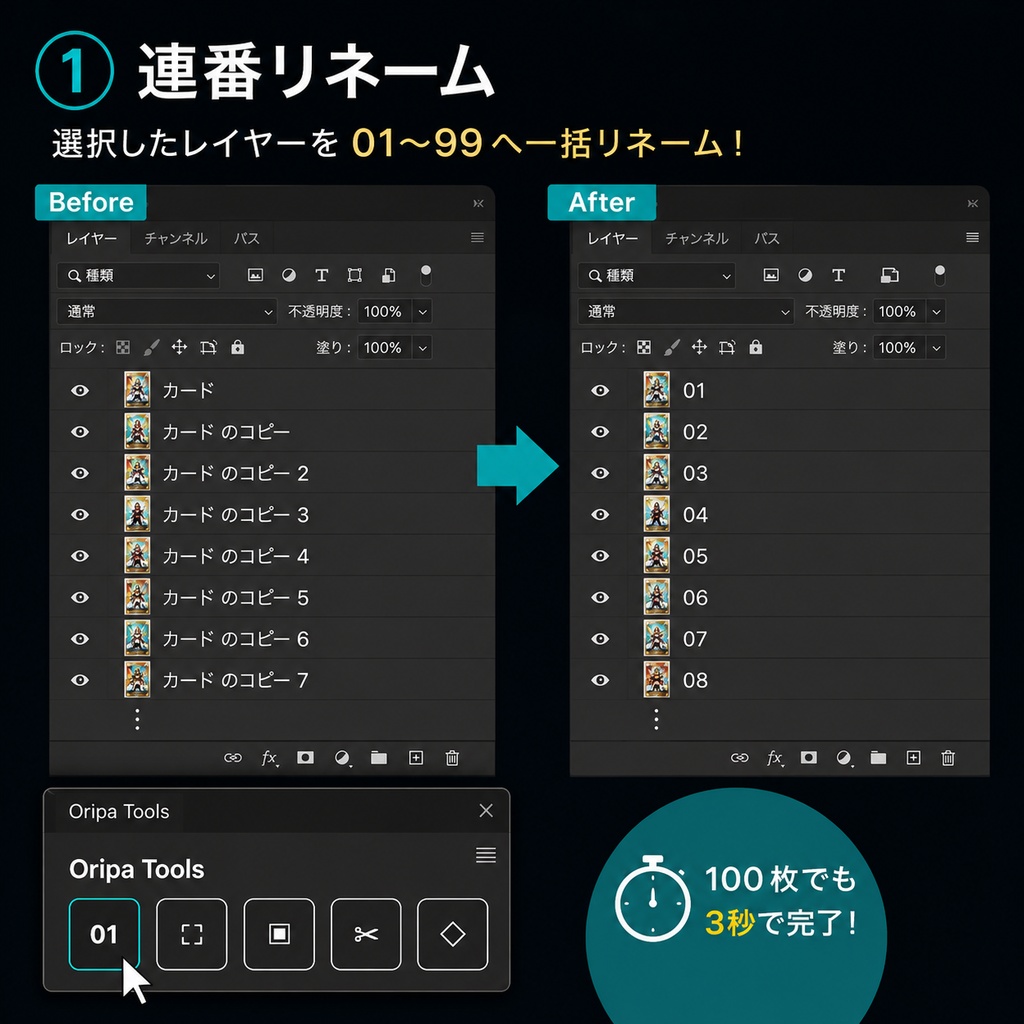Open the 塗り arrow in After panel

tap(936, 347)
